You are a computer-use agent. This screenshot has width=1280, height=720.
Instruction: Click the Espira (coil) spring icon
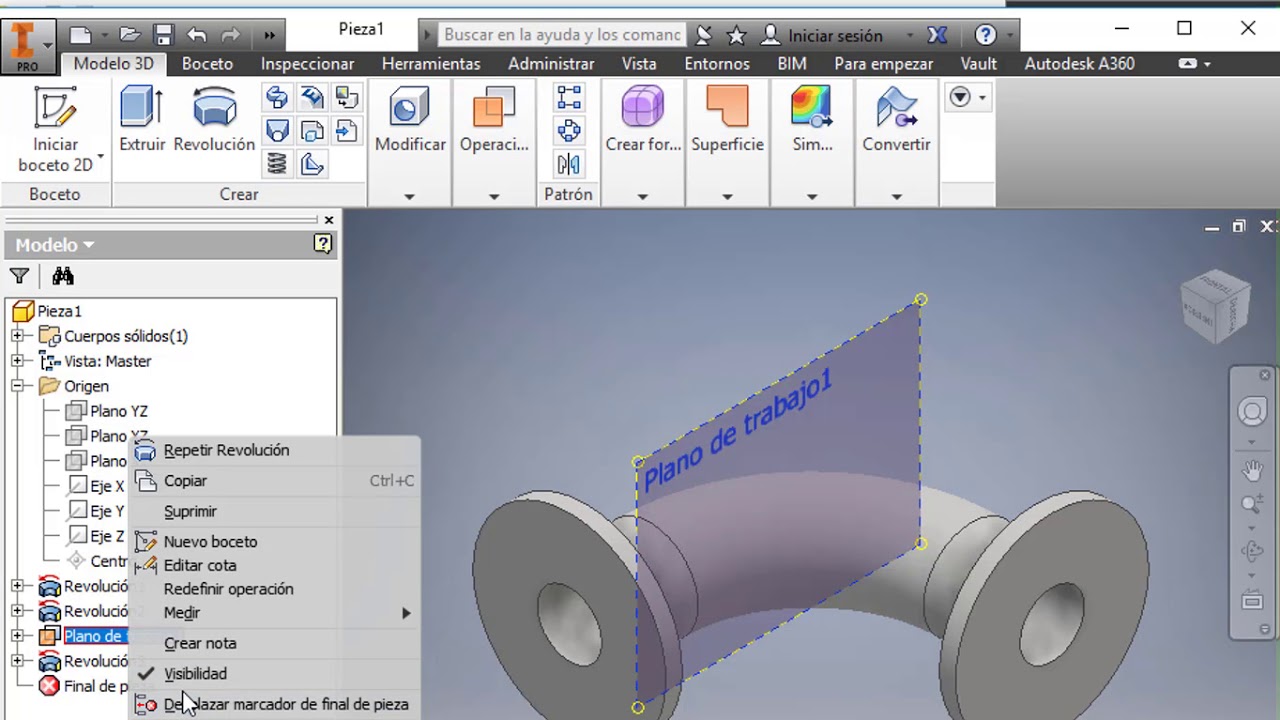pos(277,163)
